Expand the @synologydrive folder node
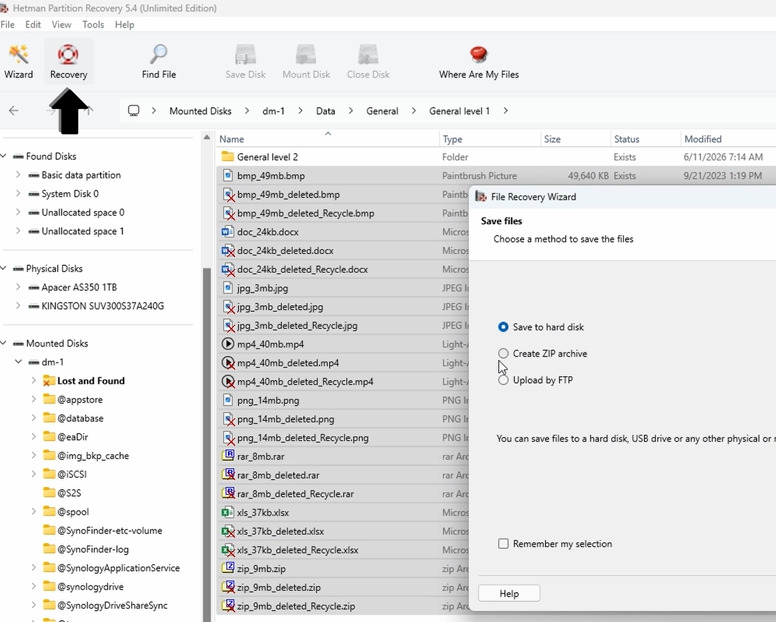 point(33,586)
